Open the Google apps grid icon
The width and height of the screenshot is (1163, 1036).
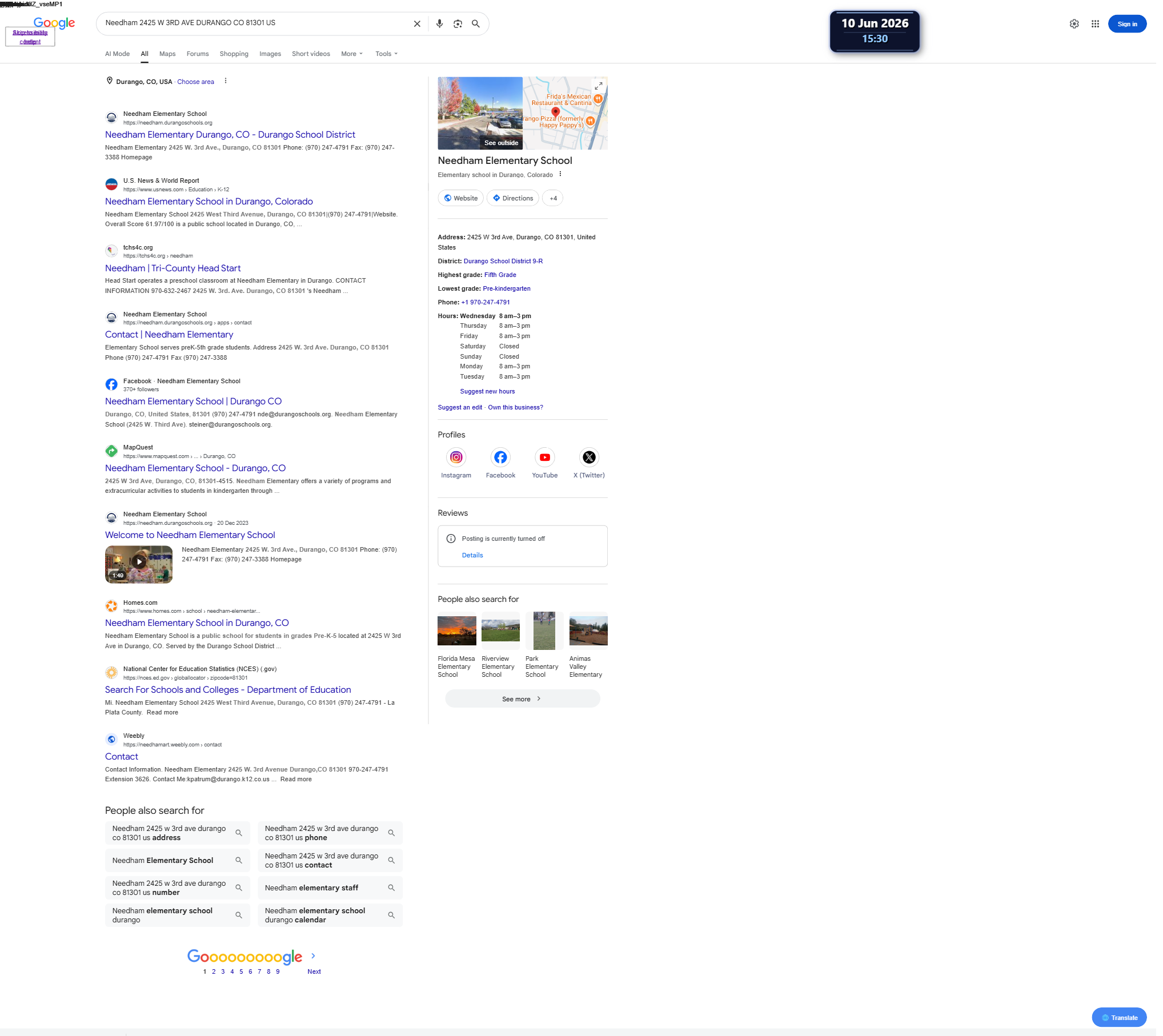1095,24
